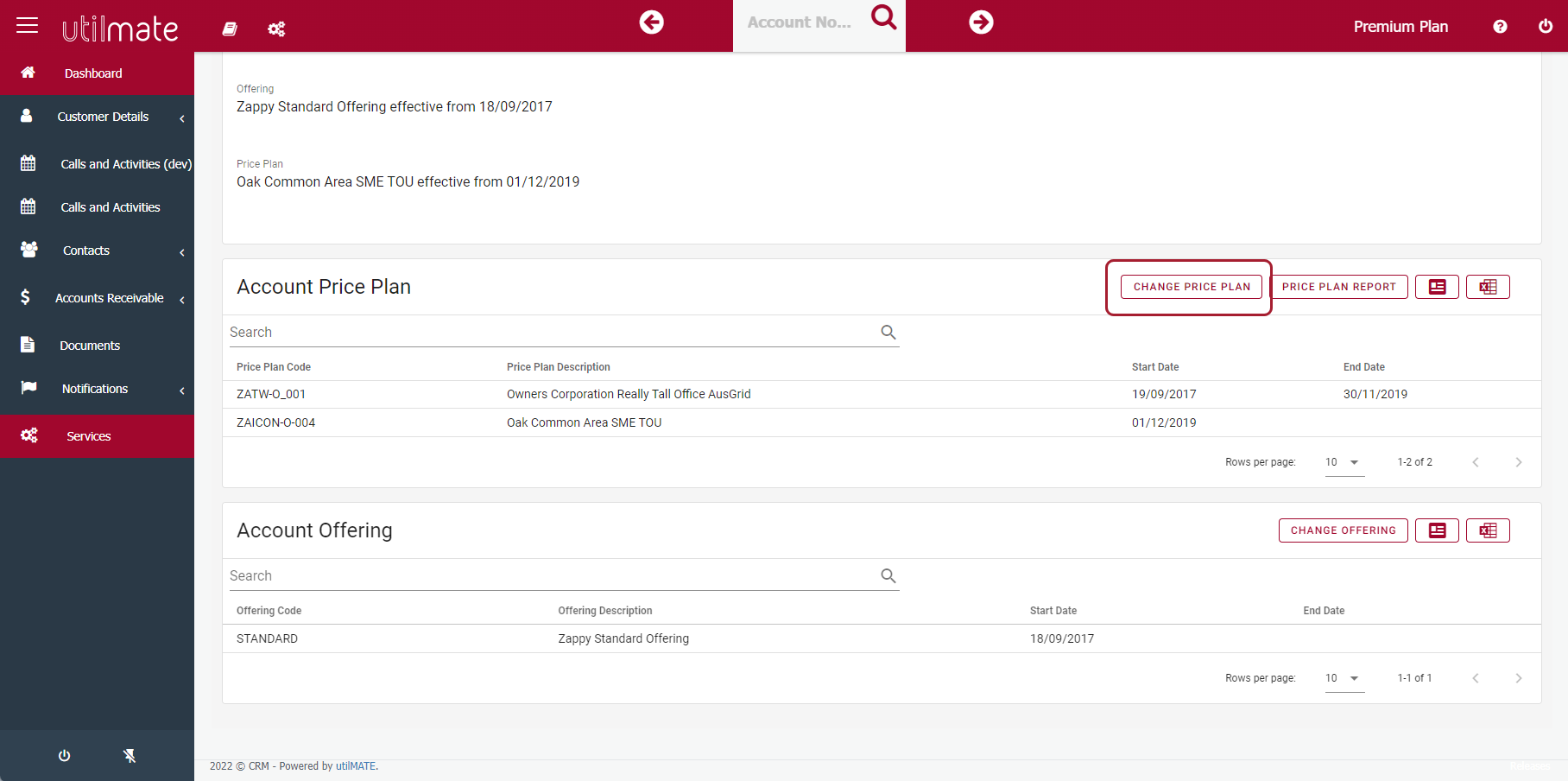The image size is (1568, 781).
Task: Open rows per page dropdown for Price Plan table
Action: (1344, 462)
